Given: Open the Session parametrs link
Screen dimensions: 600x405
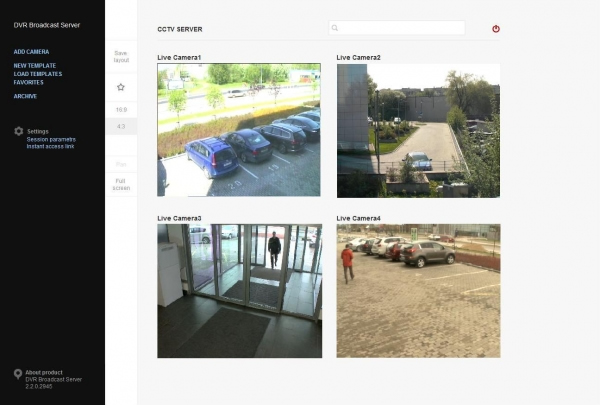Looking at the screenshot, I should coord(51,139).
